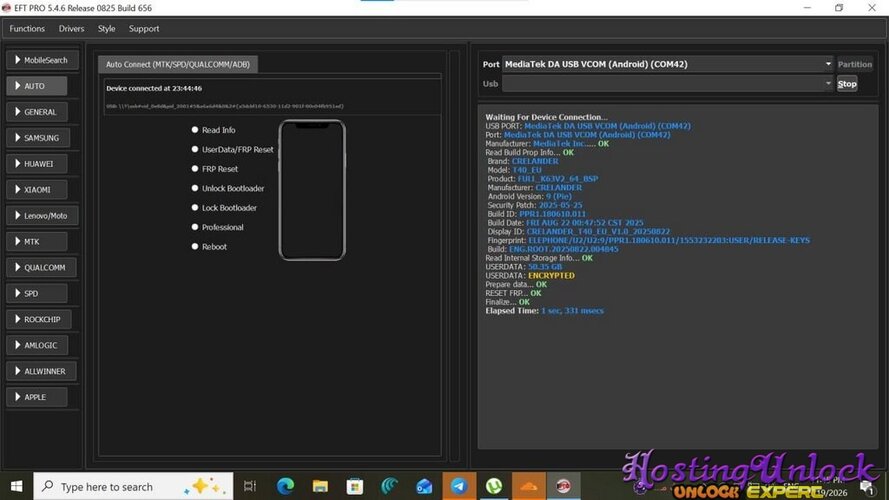889x500 pixels.
Task: Click the Brand CRELANDER log line
Action: click(x=523, y=161)
